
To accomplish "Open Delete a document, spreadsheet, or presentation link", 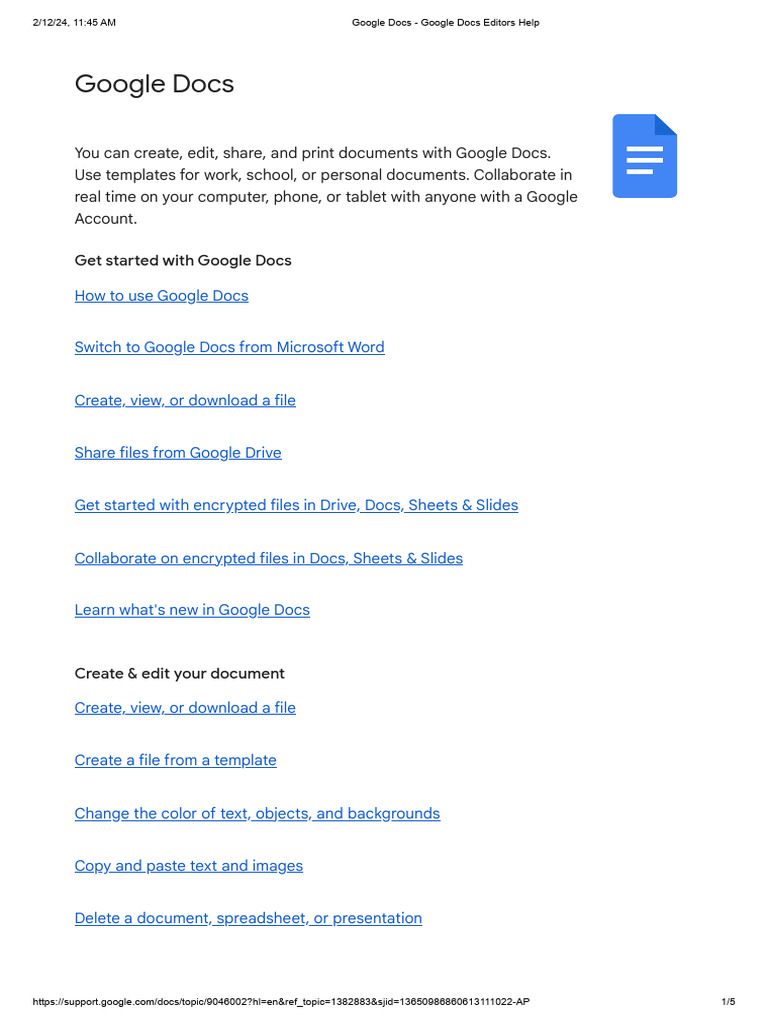I will [248, 918].
